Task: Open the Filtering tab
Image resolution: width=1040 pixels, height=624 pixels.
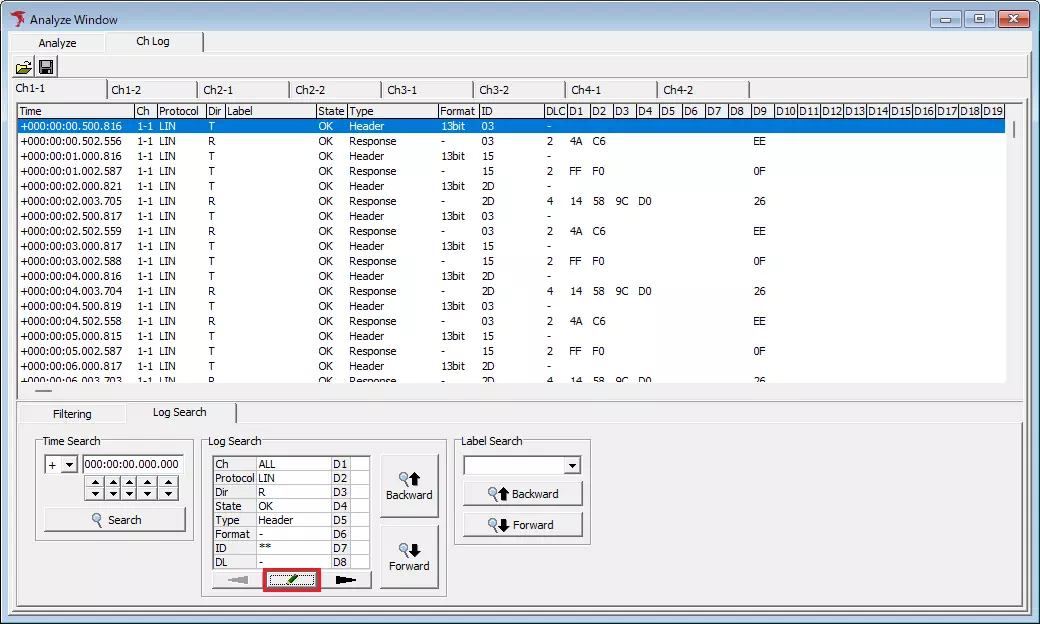Action: (72, 414)
